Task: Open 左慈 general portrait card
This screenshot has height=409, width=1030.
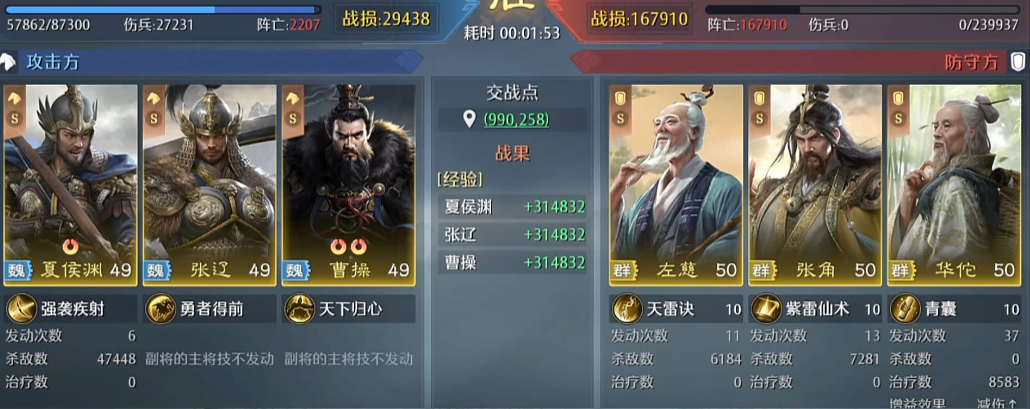Action: click(676, 185)
